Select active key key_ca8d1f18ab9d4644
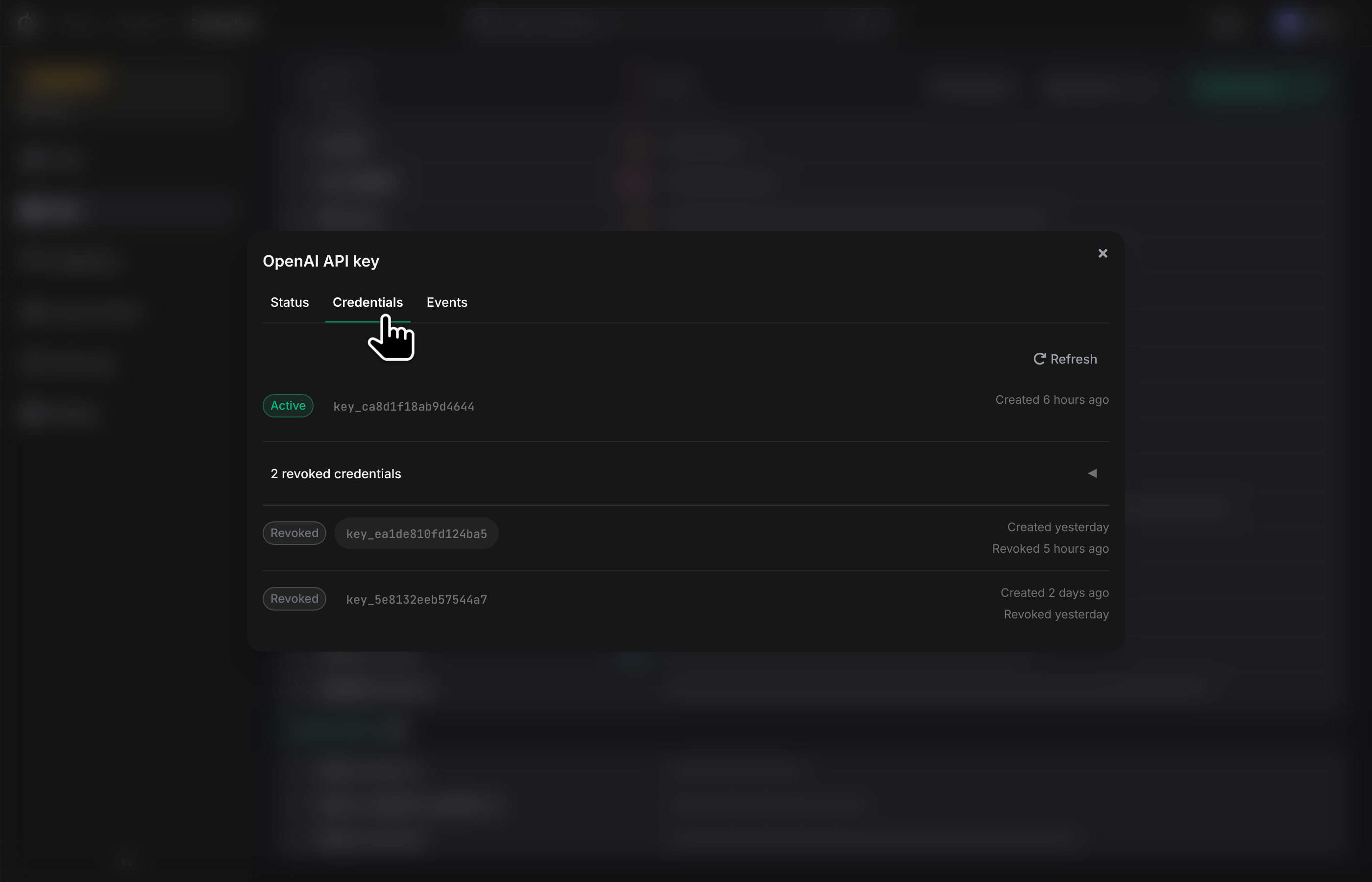This screenshot has height=882, width=1372. (x=404, y=407)
